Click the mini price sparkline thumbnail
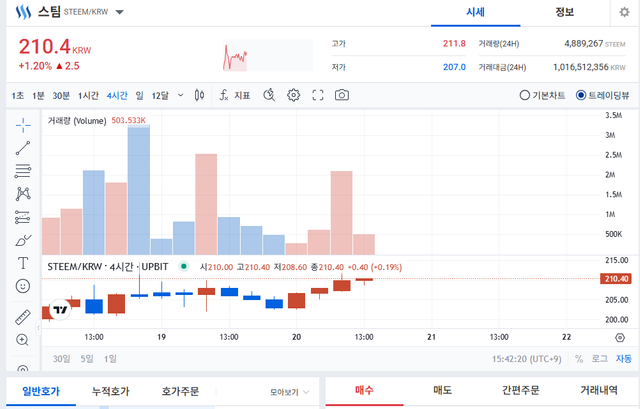The width and height of the screenshot is (640, 409). (x=268, y=56)
